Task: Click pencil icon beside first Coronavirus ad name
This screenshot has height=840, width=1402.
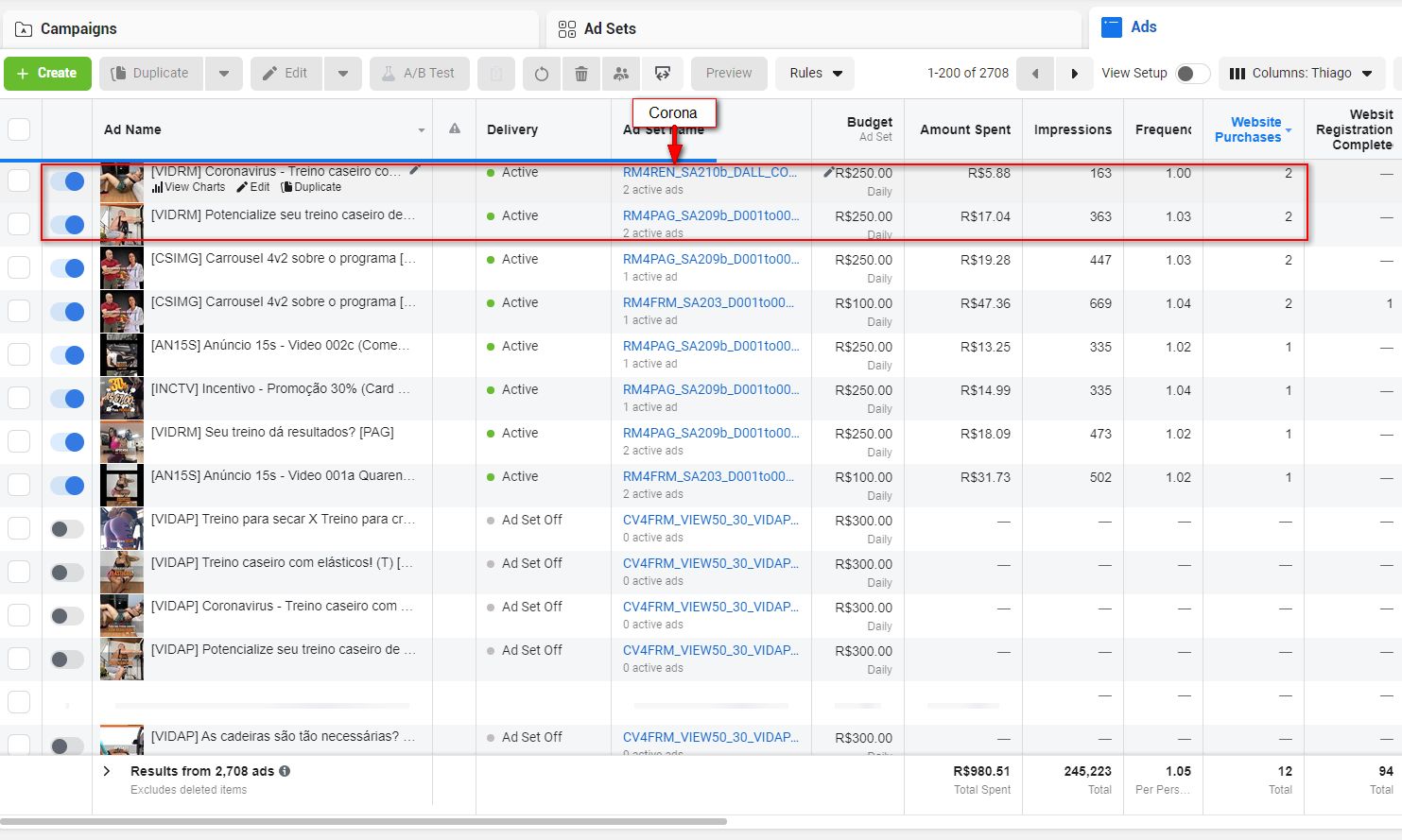Action: [414, 171]
